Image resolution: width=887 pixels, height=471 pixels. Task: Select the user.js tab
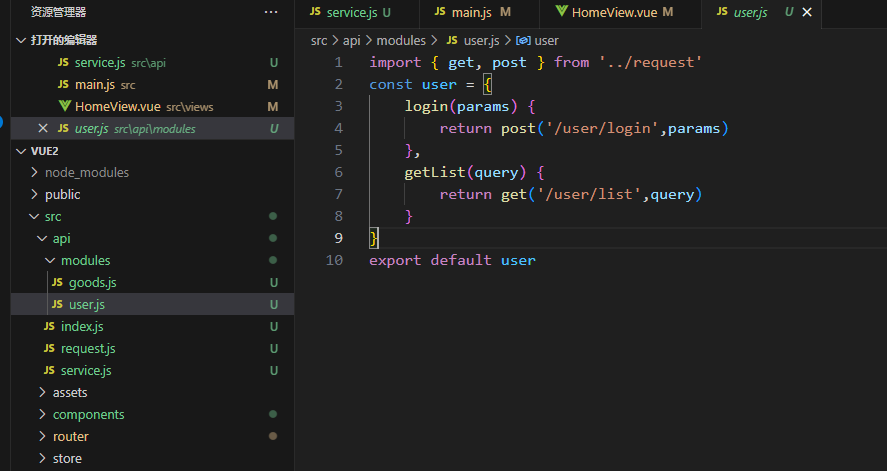coord(761,14)
